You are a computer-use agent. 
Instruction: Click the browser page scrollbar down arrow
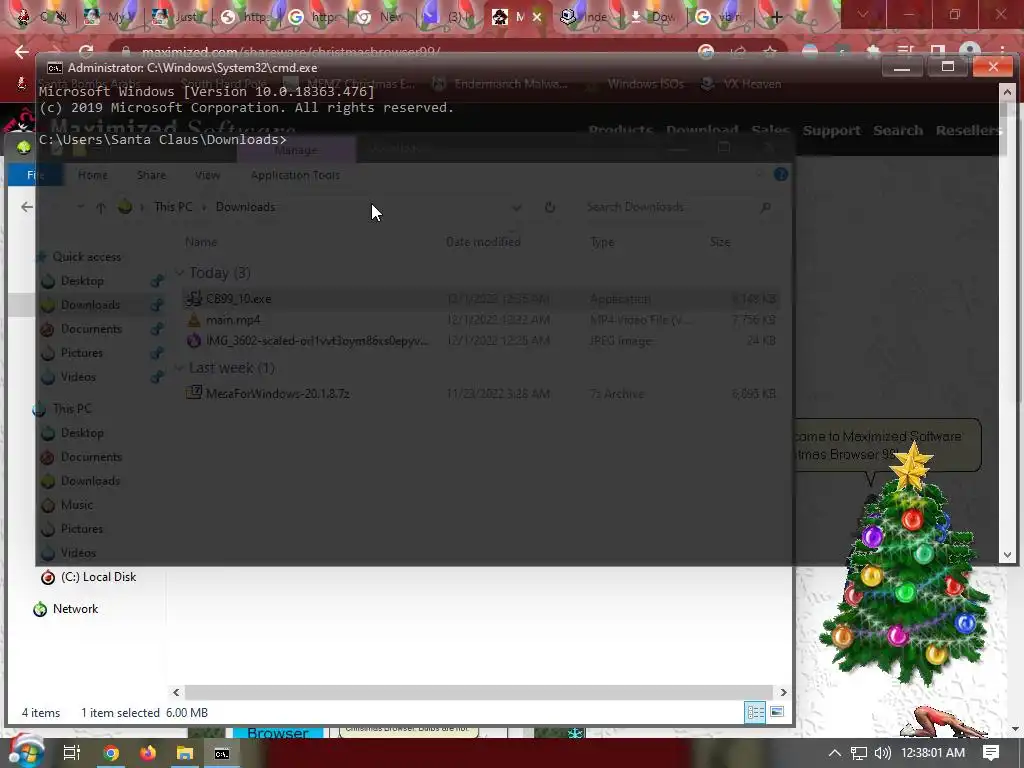pos(1016,729)
